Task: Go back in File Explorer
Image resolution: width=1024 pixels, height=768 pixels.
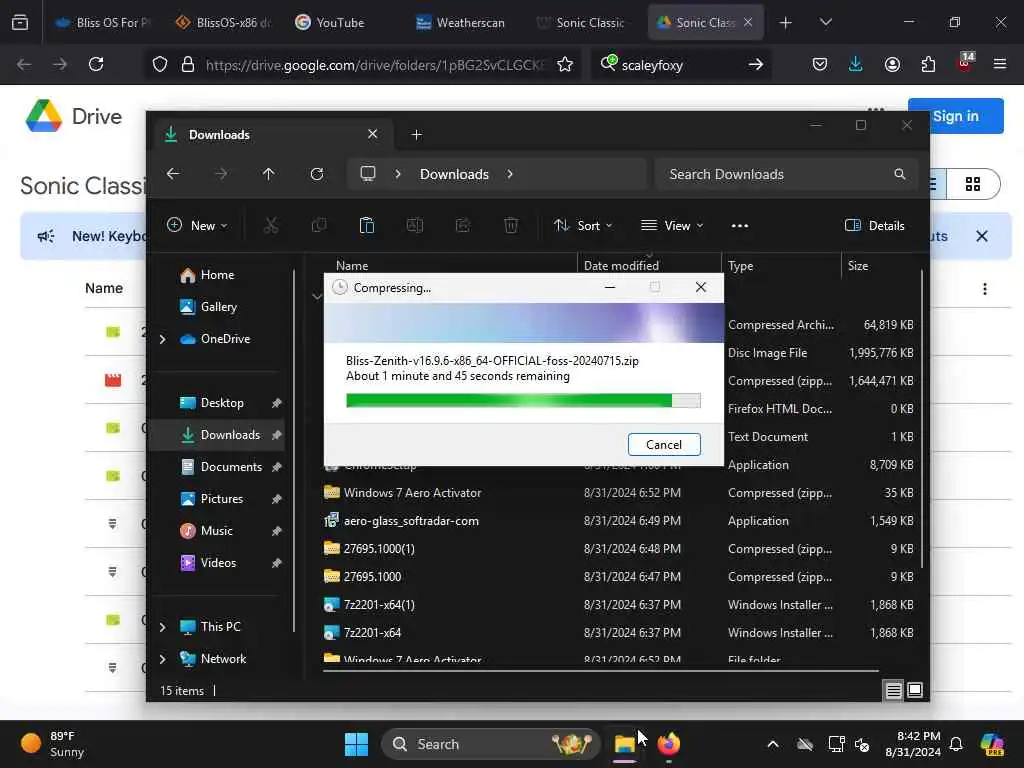Action: pyautogui.click(x=173, y=174)
